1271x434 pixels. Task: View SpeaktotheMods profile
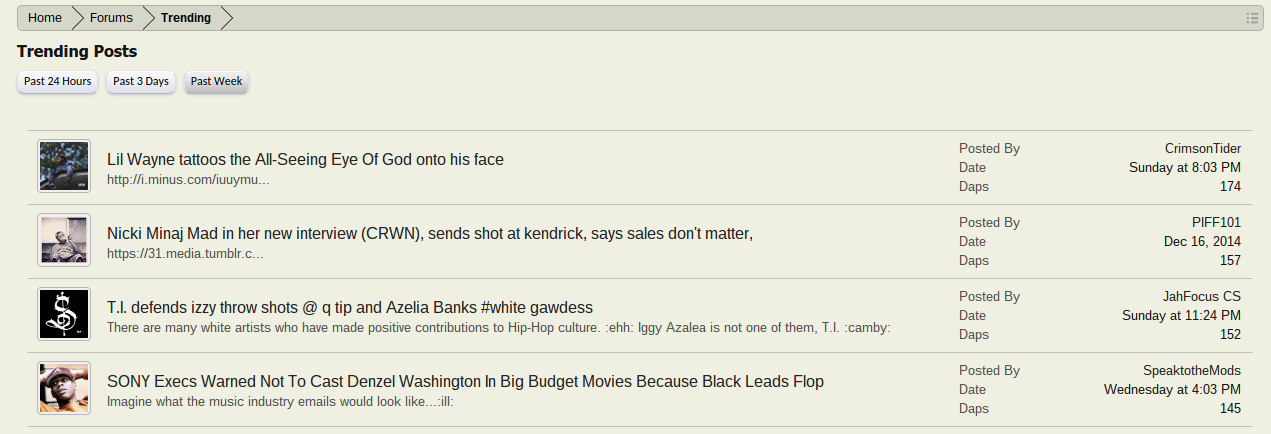[x=1192, y=371]
